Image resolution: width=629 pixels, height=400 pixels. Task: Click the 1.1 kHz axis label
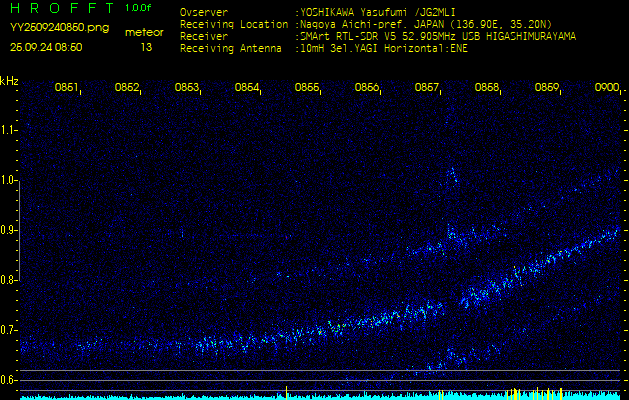click(9, 130)
